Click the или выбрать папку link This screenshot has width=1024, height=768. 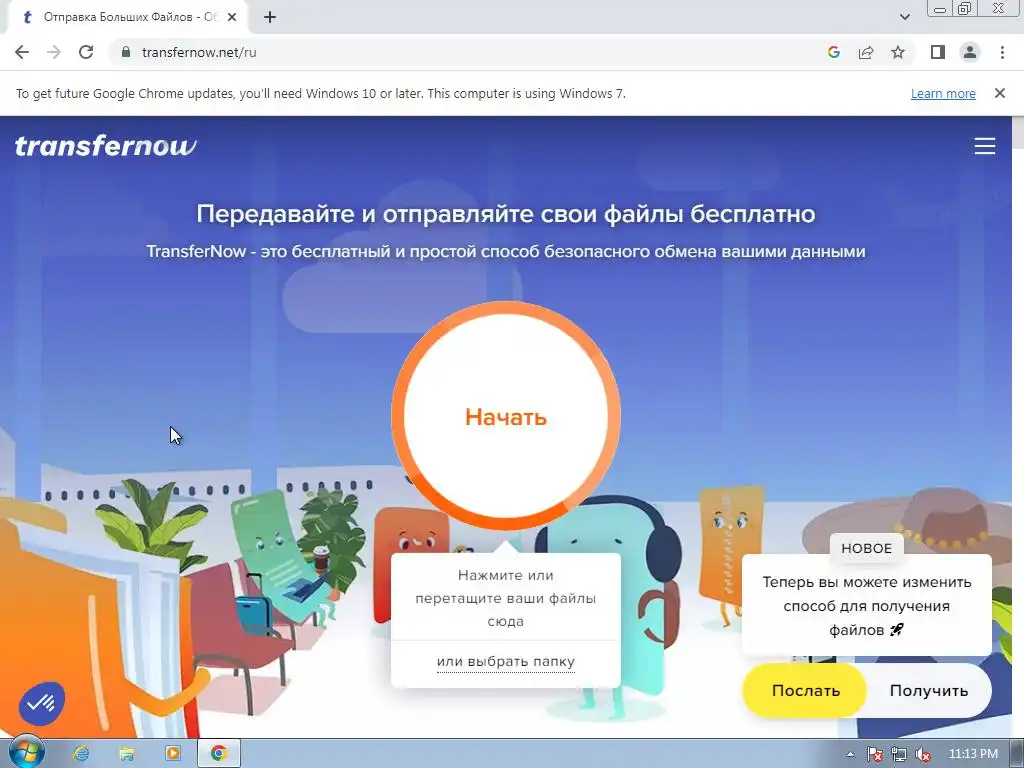(505, 662)
